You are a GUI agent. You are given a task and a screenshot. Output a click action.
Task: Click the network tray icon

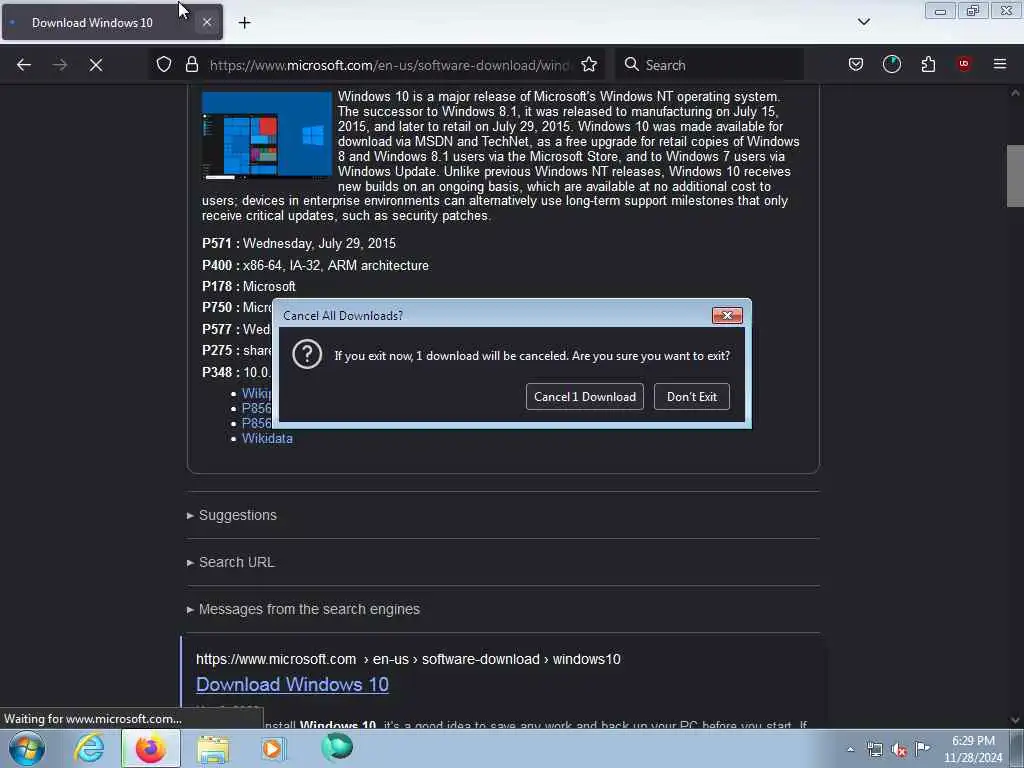tap(874, 750)
